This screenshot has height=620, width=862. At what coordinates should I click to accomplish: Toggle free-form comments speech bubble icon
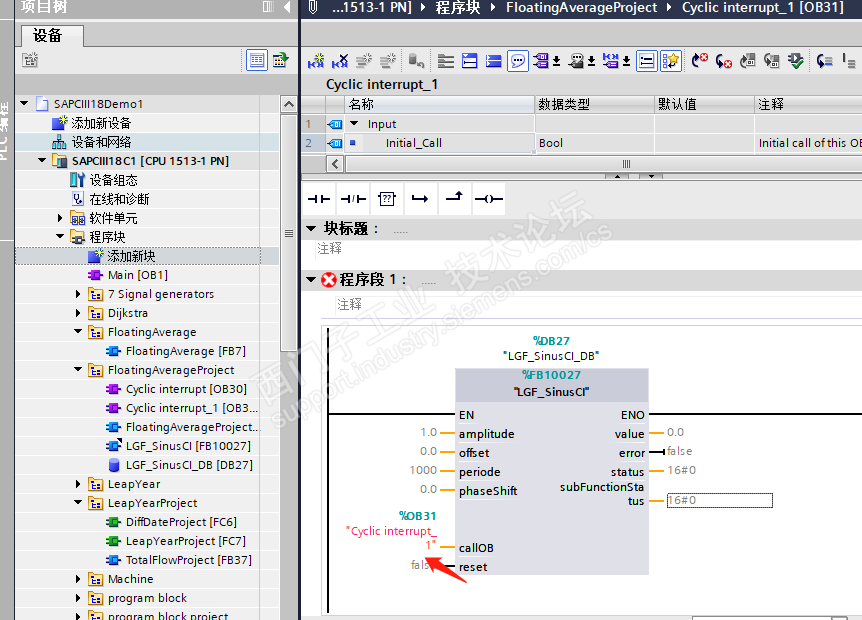(x=517, y=60)
